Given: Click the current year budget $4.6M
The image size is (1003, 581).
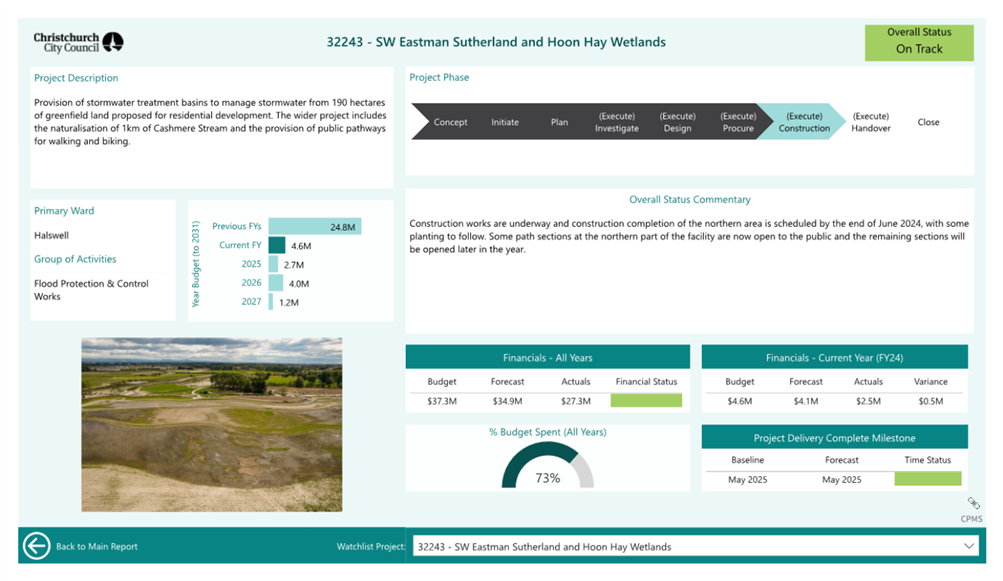Looking at the screenshot, I should tap(739, 401).
